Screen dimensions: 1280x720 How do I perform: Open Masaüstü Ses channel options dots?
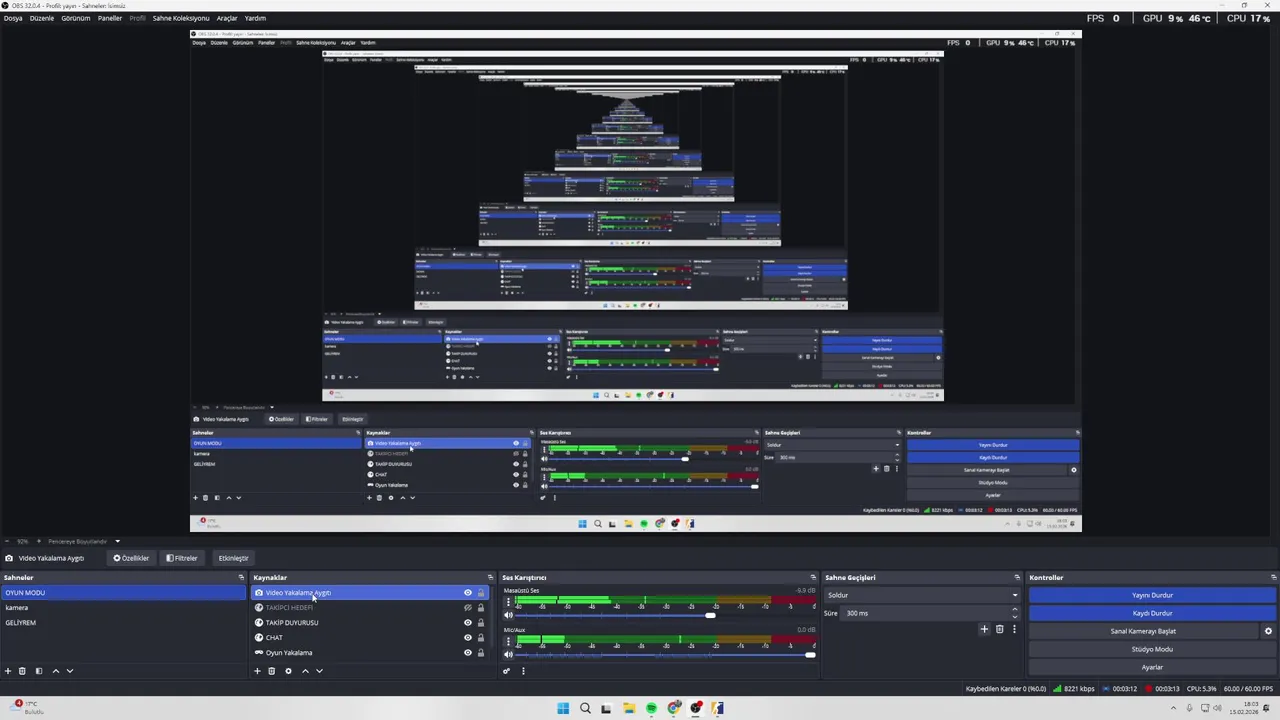[508, 602]
